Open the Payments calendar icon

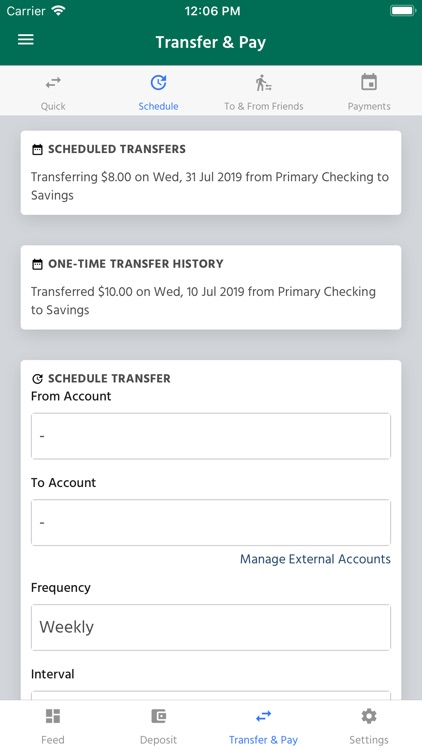369,82
